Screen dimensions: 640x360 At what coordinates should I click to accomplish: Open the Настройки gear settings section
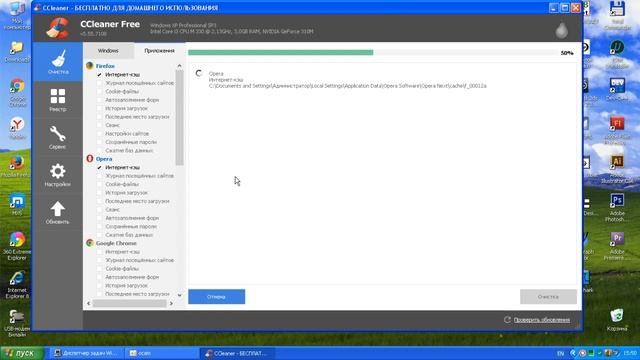[58, 175]
